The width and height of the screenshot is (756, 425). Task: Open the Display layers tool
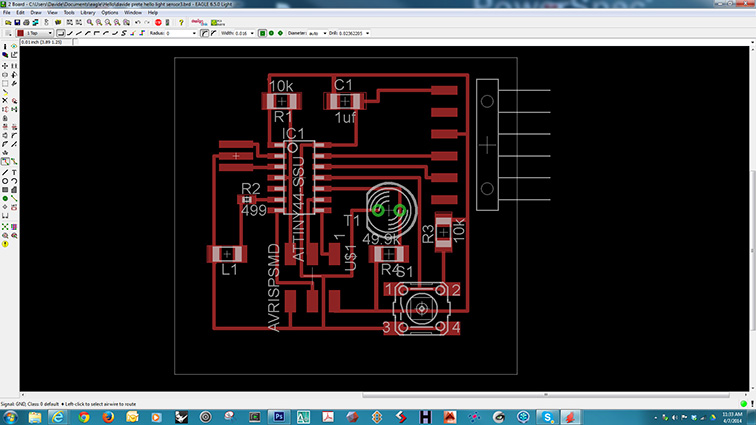pos(5,55)
